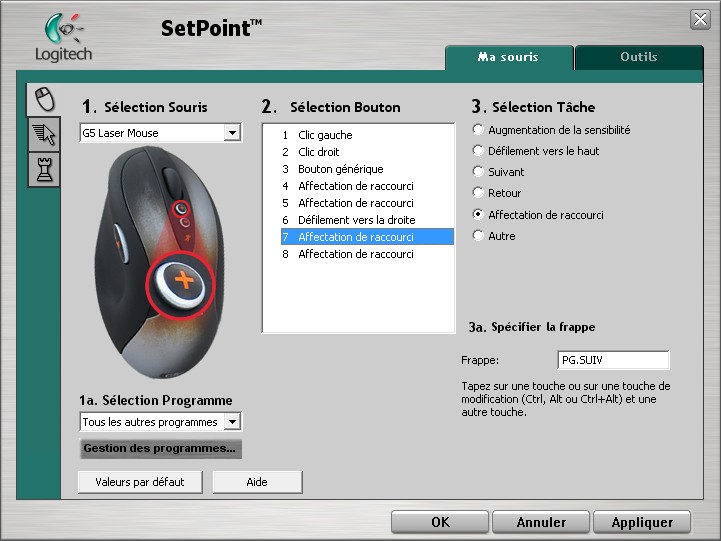Open the pointer movement settings icon
The image size is (721, 541).
(44, 135)
